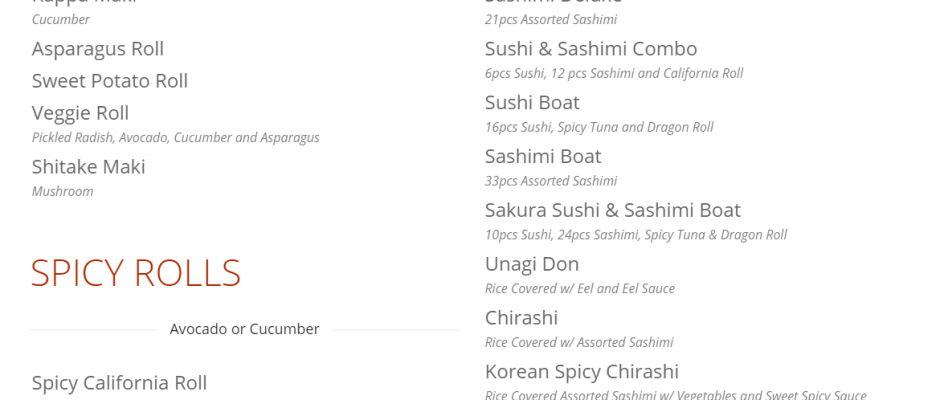Click the Unagi Don menu item

pyautogui.click(x=532, y=265)
